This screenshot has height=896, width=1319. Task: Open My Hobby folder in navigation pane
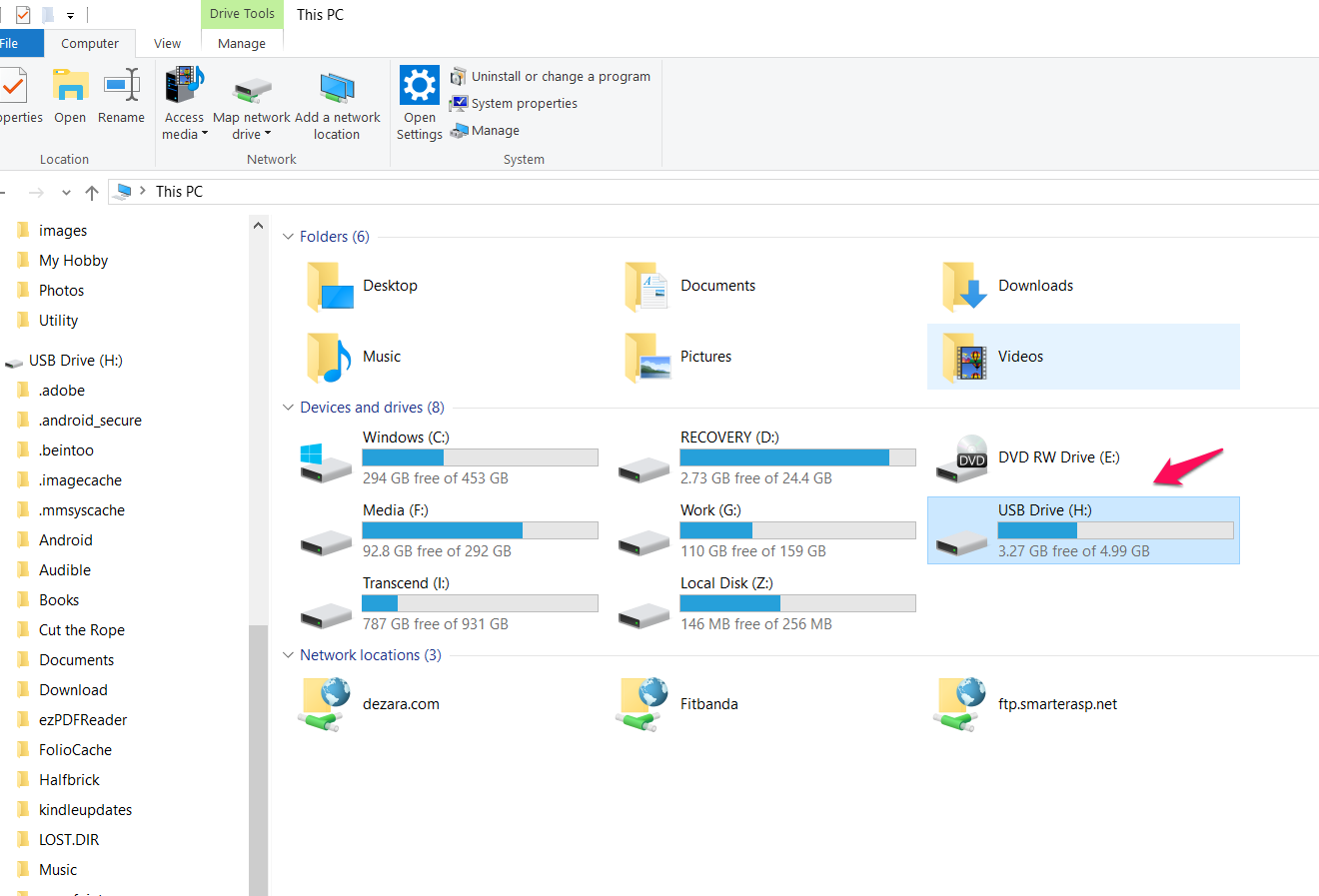point(73,261)
